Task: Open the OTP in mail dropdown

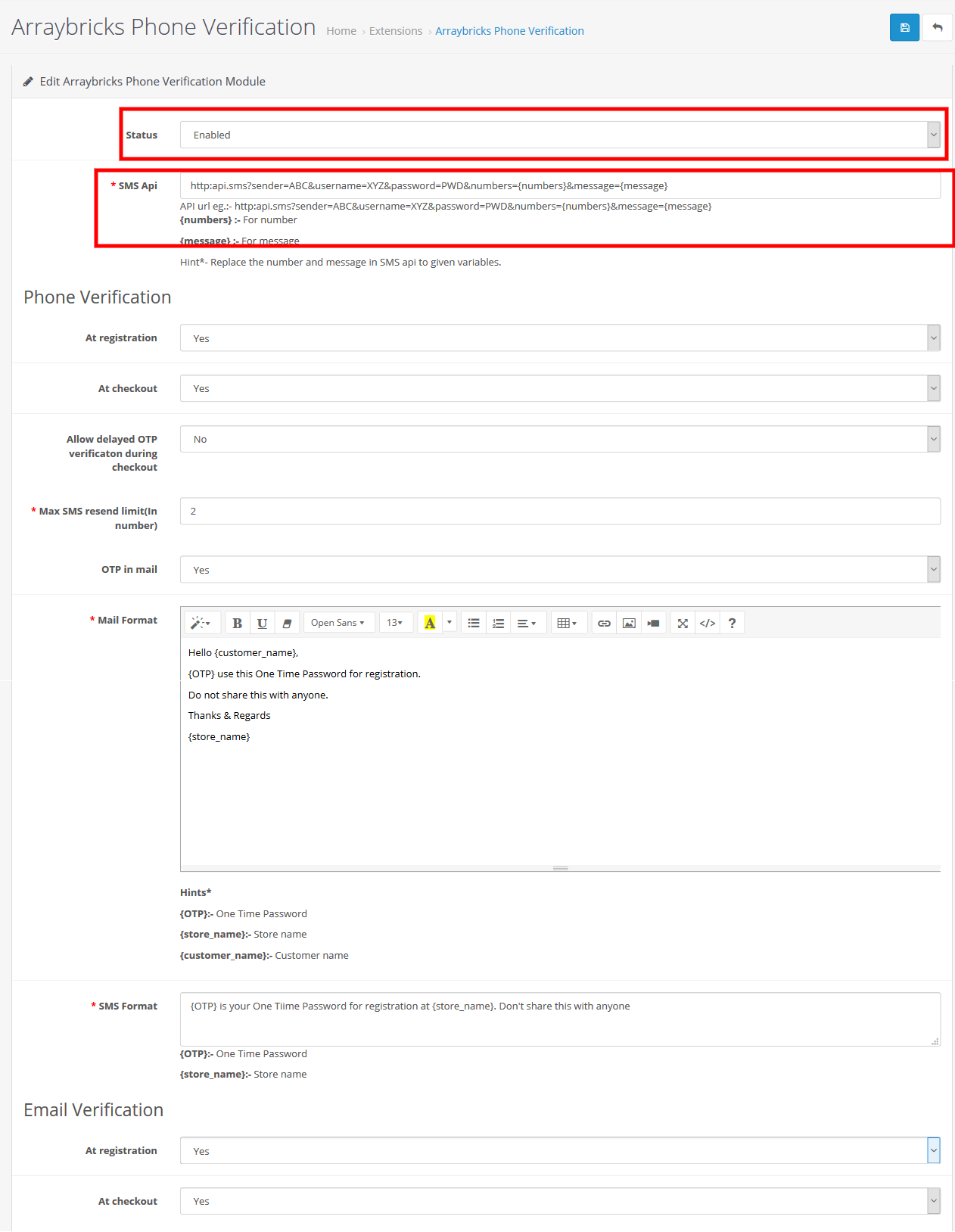Action: pyautogui.click(x=560, y=569)
